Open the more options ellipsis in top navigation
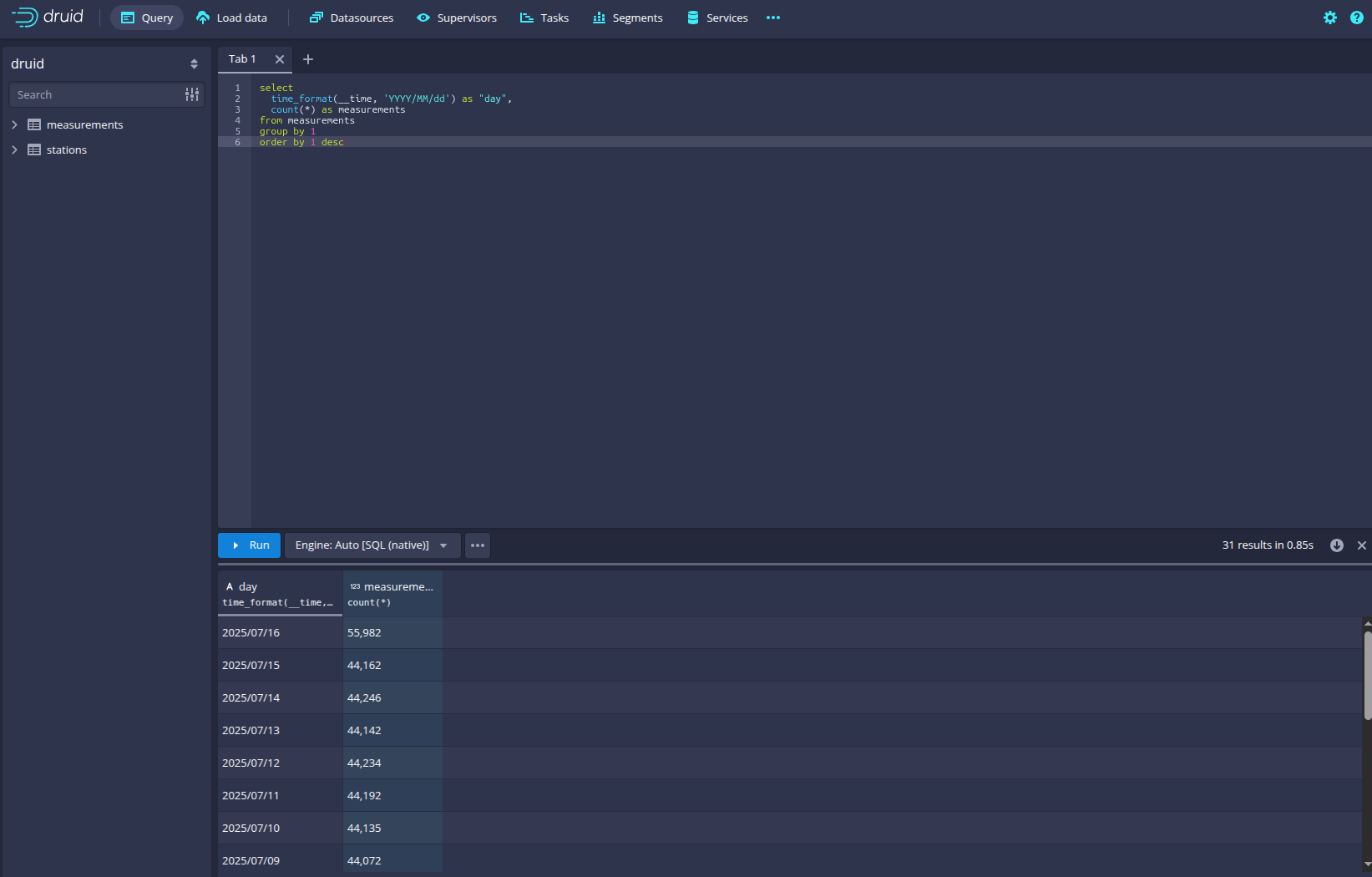The image size is (1372, 877). point(773,18)
